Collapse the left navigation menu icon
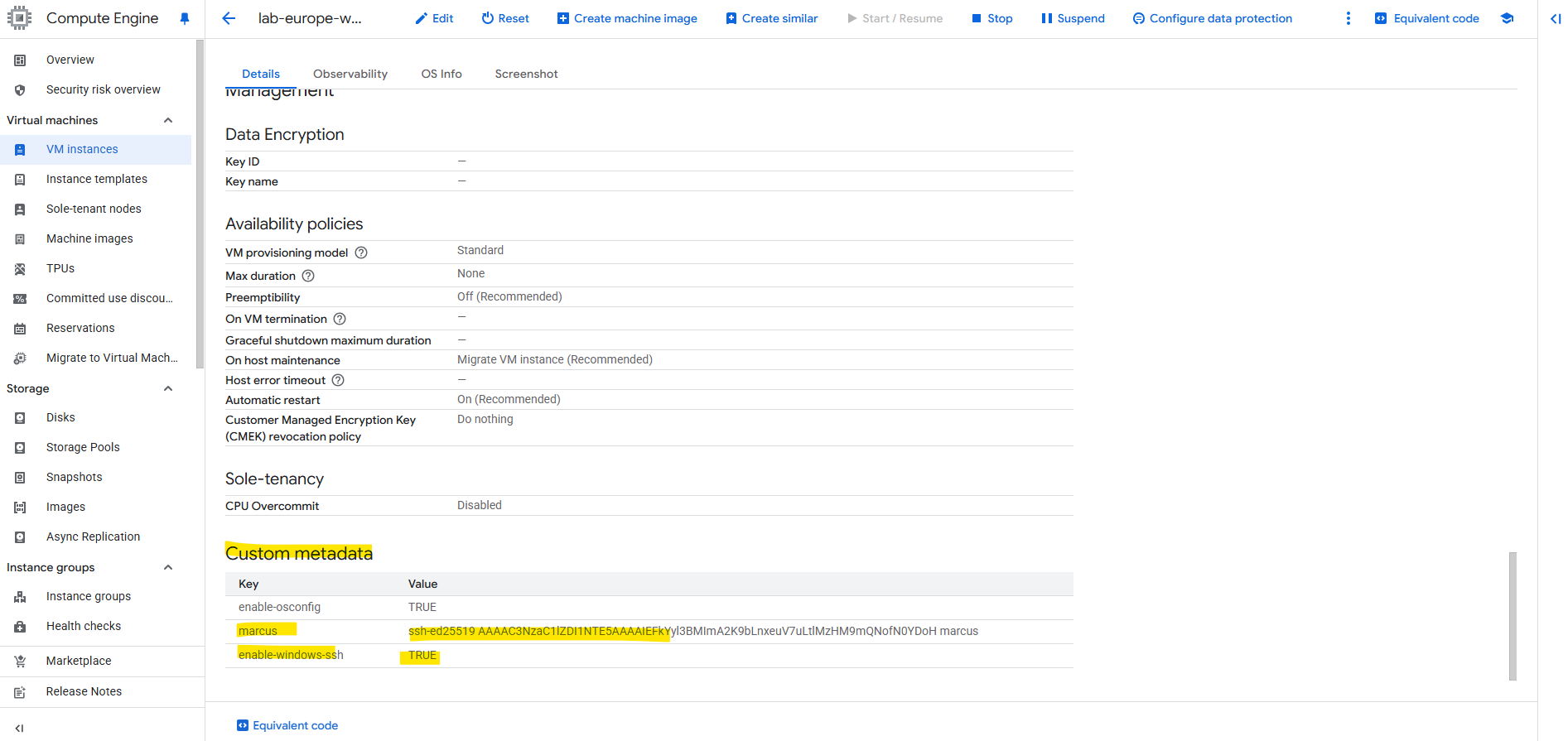 (19, 729)
